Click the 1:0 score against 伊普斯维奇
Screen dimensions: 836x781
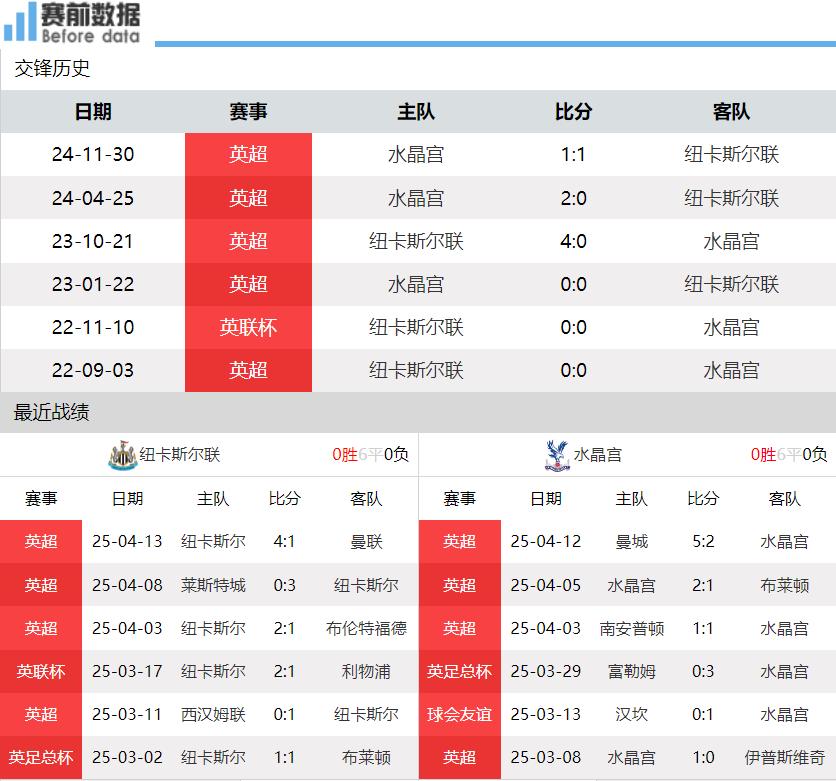click(x=703, y=758)
